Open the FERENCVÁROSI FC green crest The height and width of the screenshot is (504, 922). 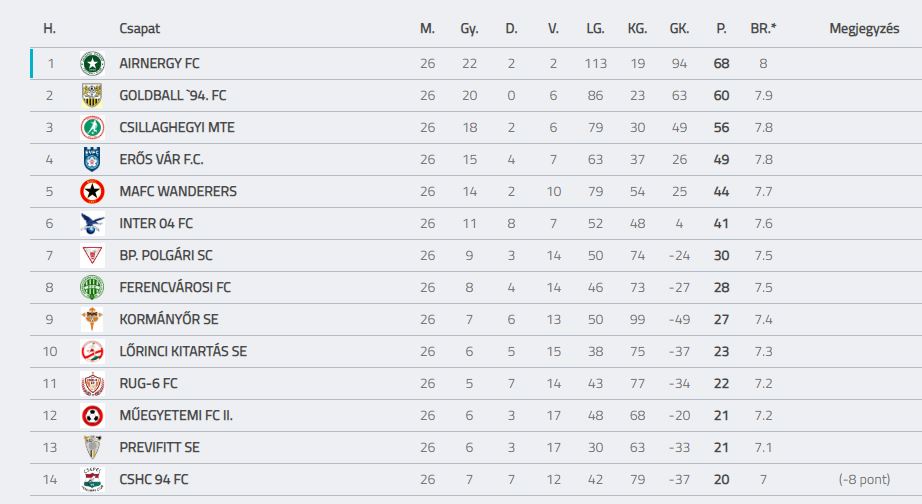92,288
